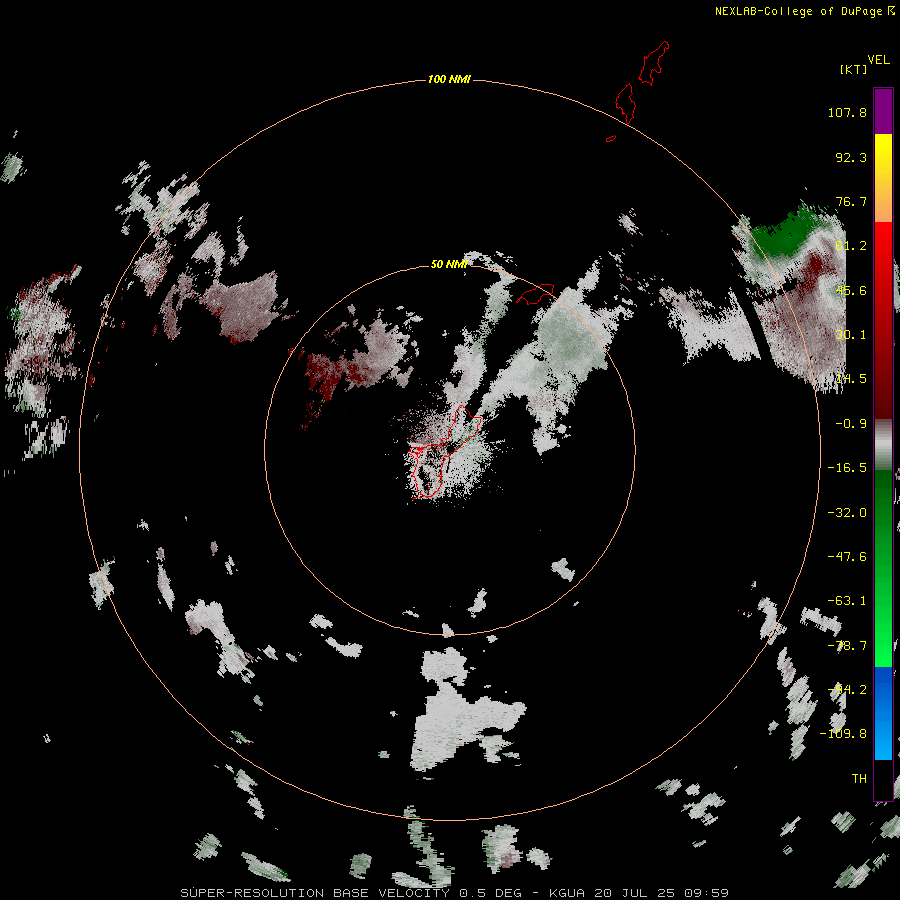Select the -32.0 scale value
Viewport: 900px width, 900px height.
pos(847,513)
